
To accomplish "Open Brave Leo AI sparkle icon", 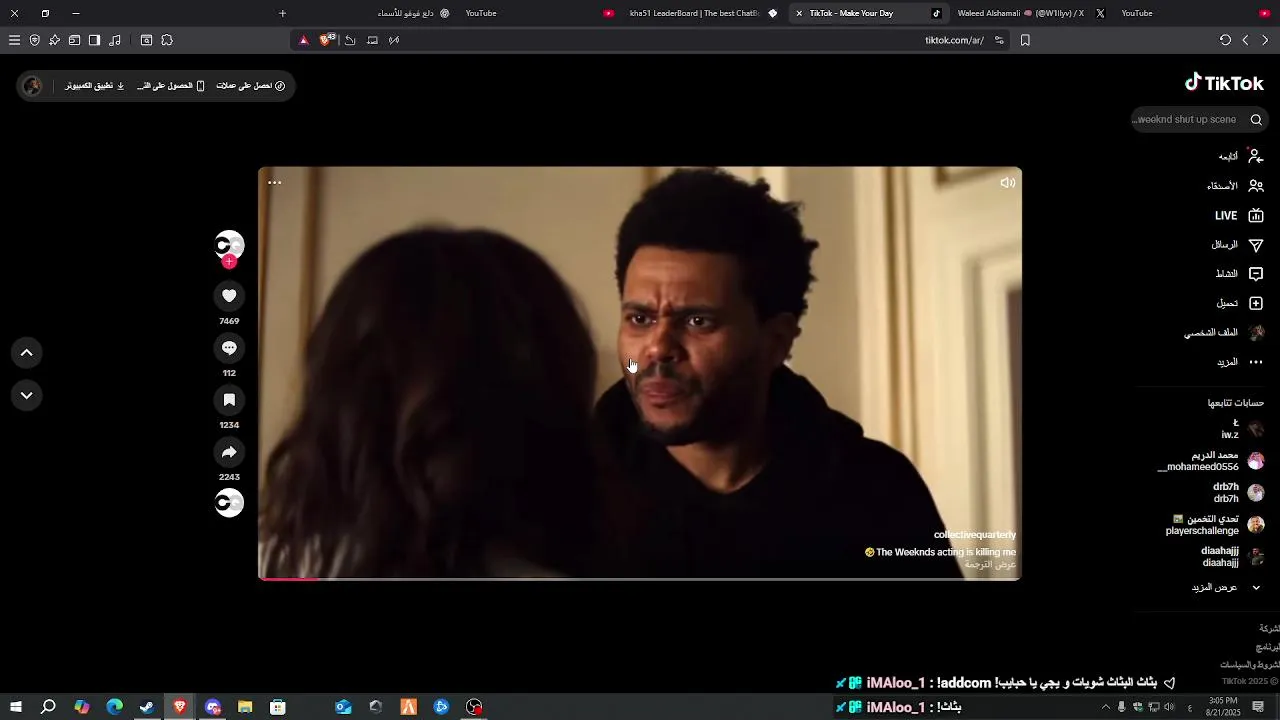I will tap(54, 40).
